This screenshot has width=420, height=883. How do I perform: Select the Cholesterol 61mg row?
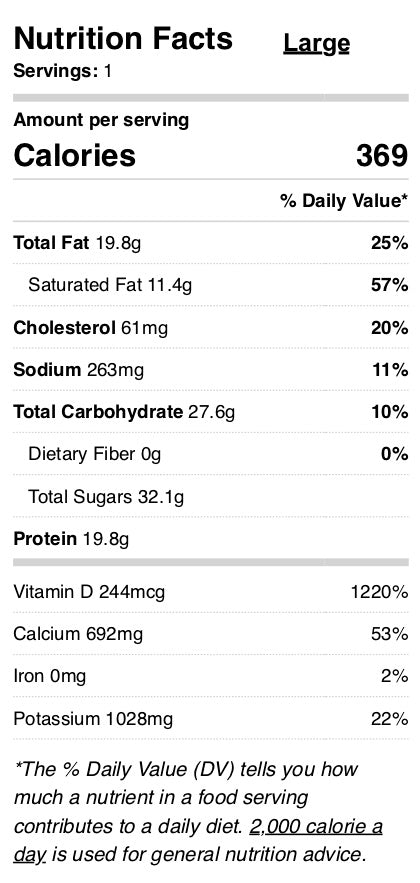[x=211, y=327]
